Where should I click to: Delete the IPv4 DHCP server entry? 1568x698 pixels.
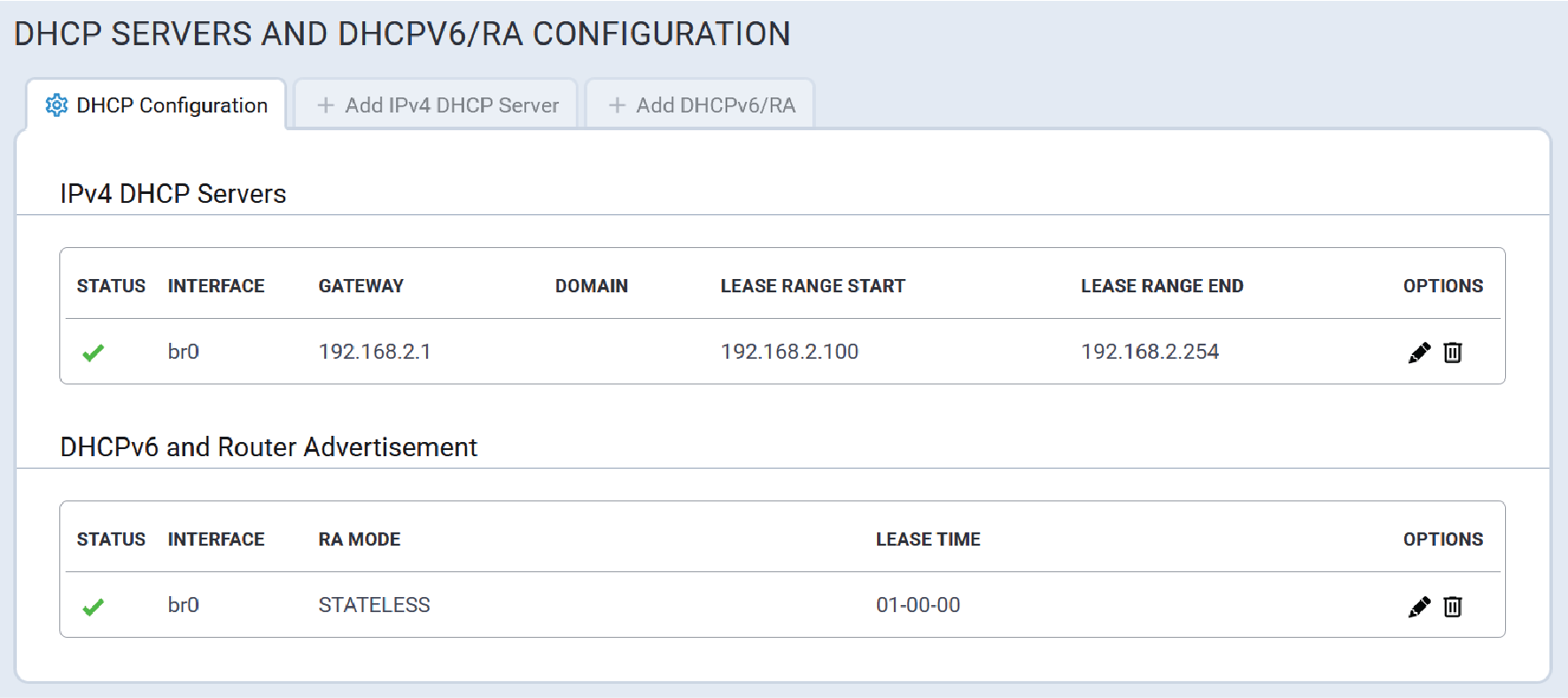click(1453, 353)
